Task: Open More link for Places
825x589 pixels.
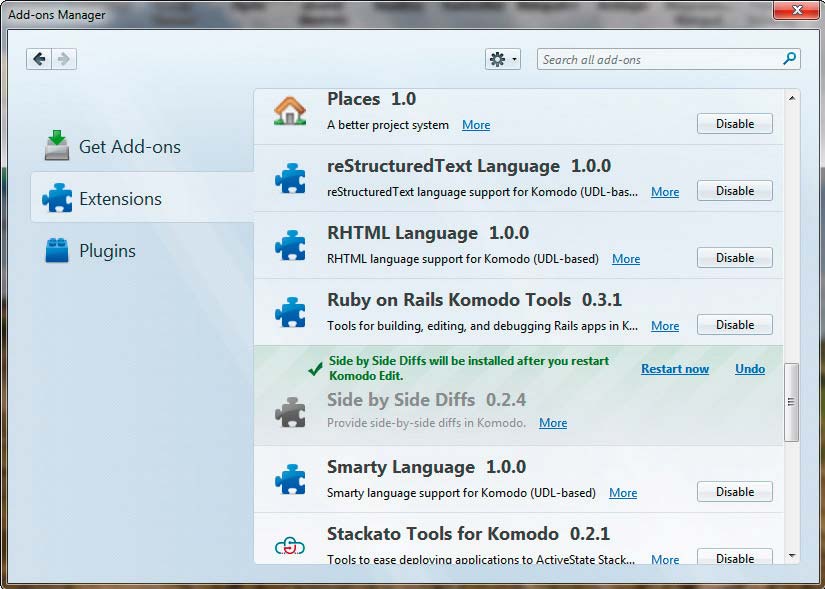Action: pos(476,125)
